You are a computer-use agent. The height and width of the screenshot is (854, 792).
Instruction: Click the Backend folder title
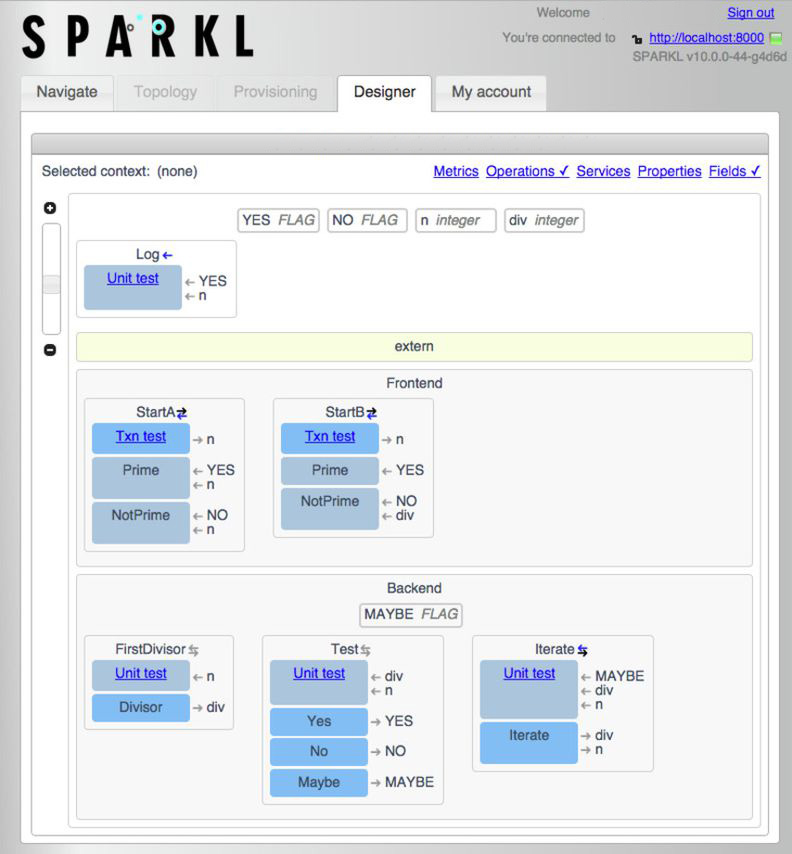[x=415, y=588]
